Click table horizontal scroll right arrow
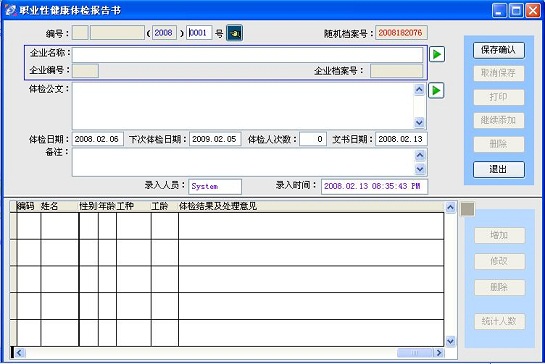This screenshot has width=545, height=364. pos(439,353)
